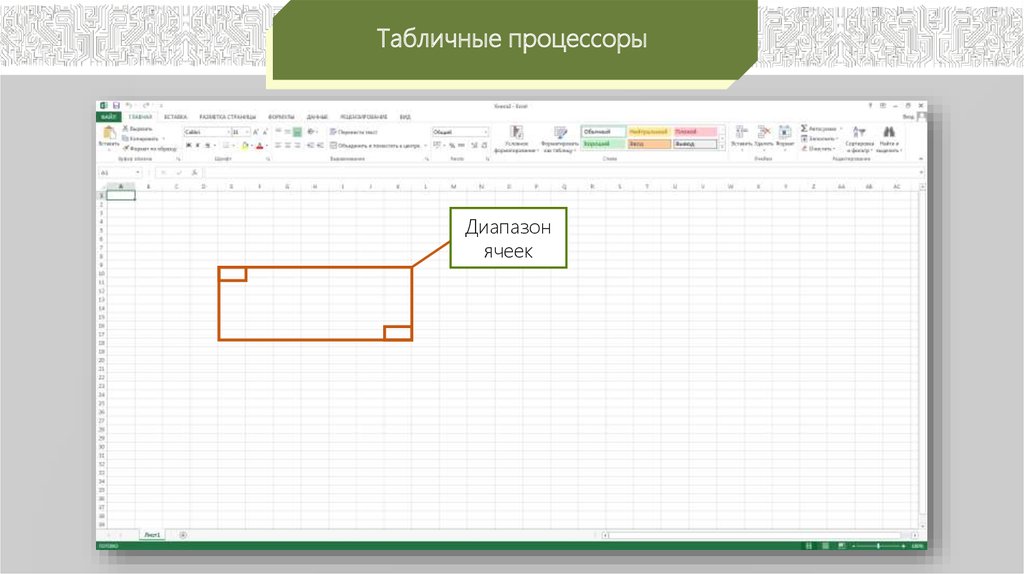Image resolution: width=1024 pixels, height=574 pixels.
Task: Center cell text horizontally
Action: [x=287, y=146]
